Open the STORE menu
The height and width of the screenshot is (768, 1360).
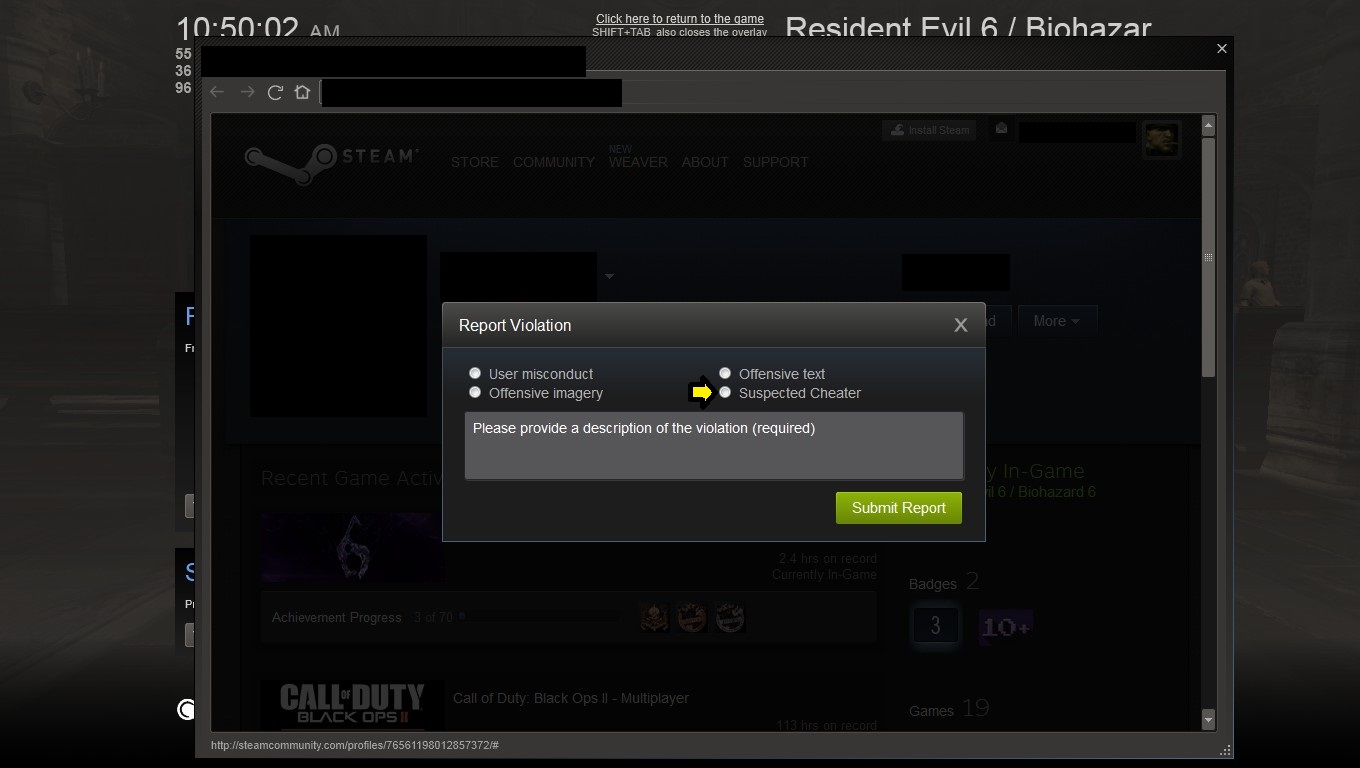click(x=474, y=162)
